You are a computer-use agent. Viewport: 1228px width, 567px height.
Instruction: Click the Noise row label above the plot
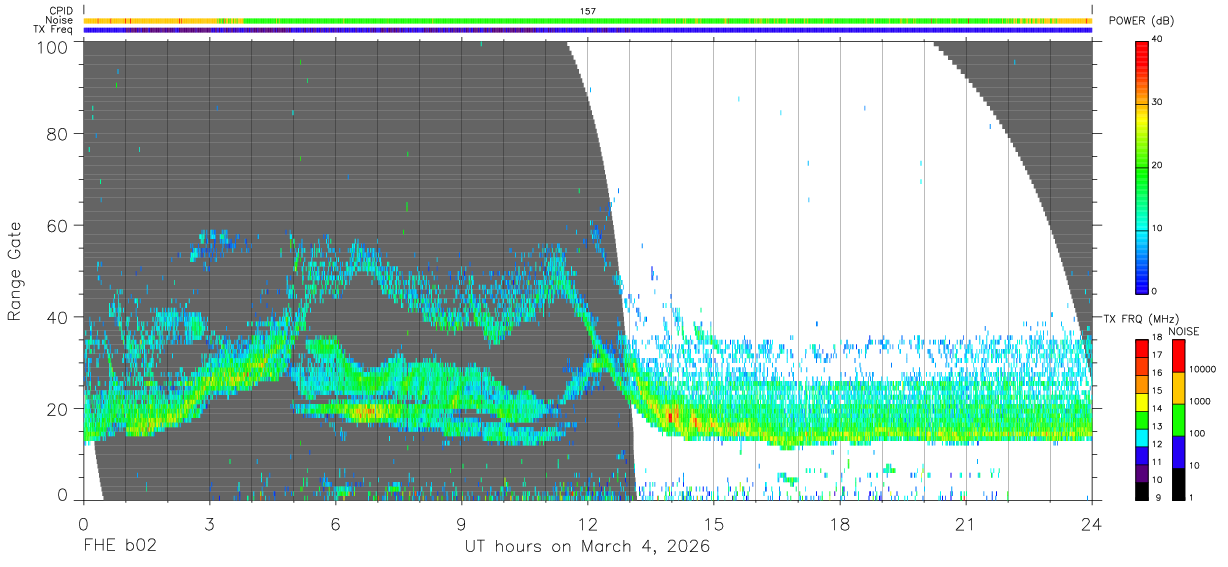(x=58, y=20)
